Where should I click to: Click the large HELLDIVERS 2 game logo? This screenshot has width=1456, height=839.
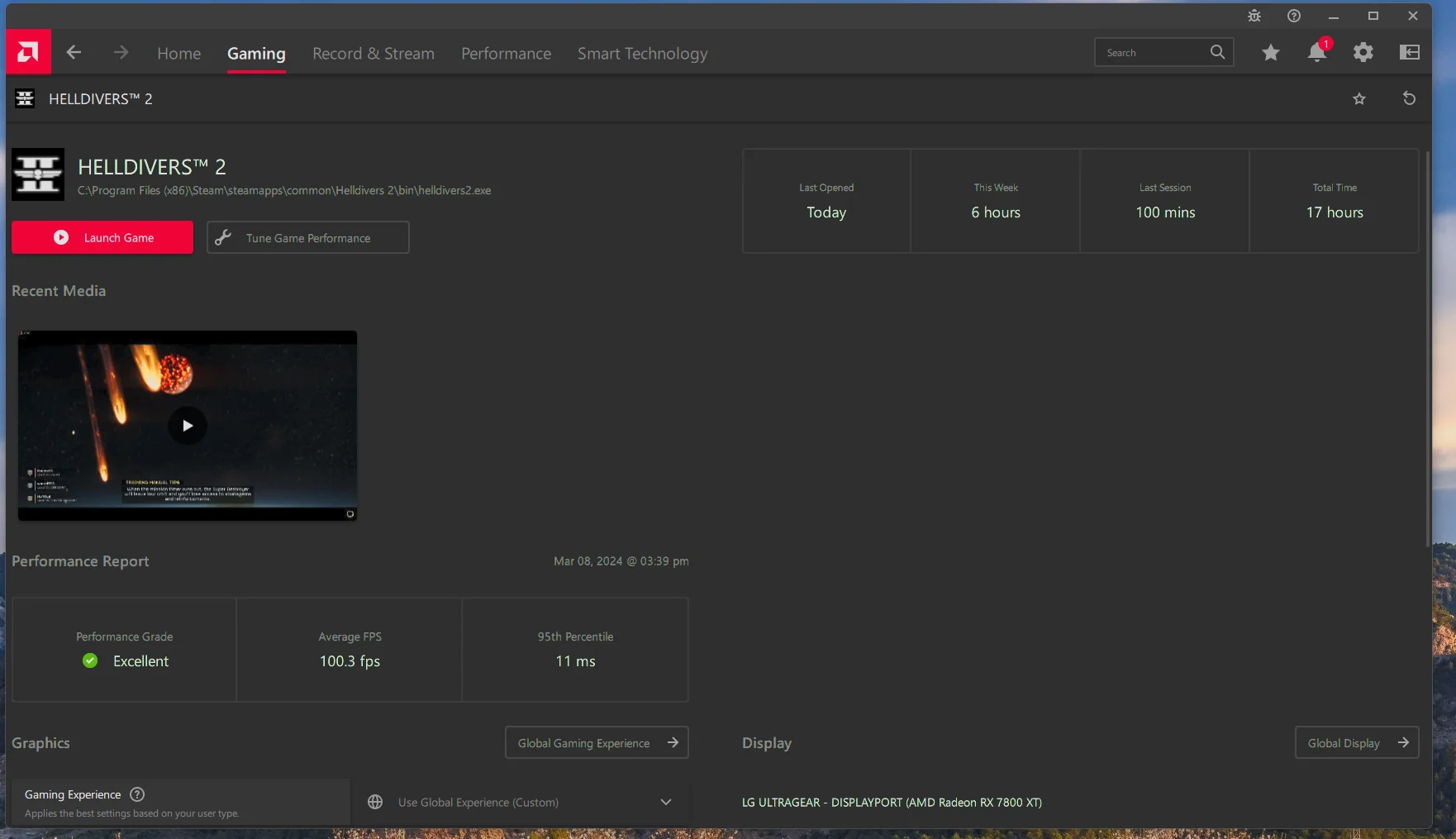(38, 174)
